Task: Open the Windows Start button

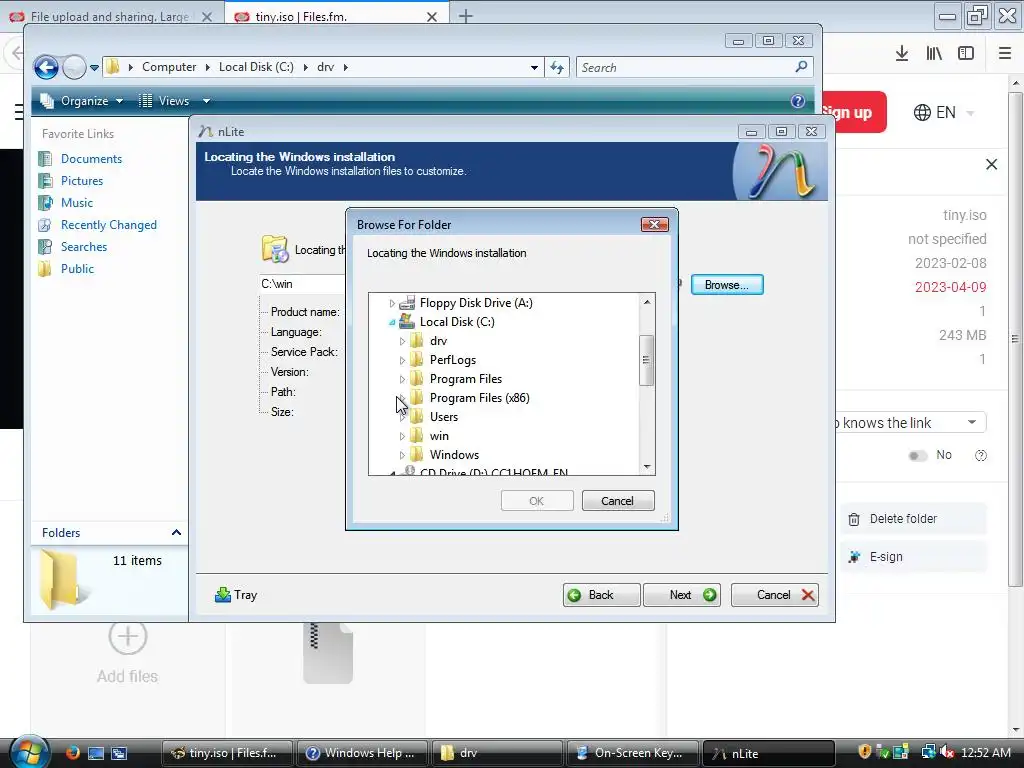Action: coord(27,751)
